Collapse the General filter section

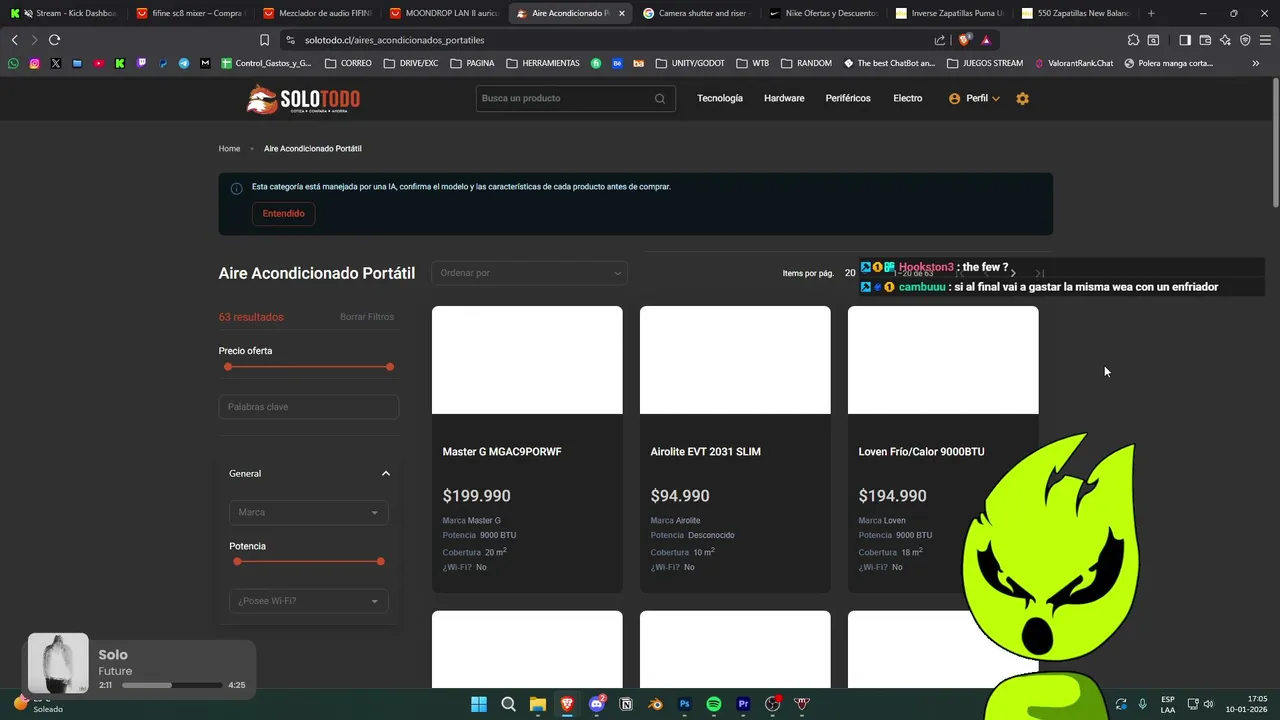pyautogui.click(x=385, y=474)
